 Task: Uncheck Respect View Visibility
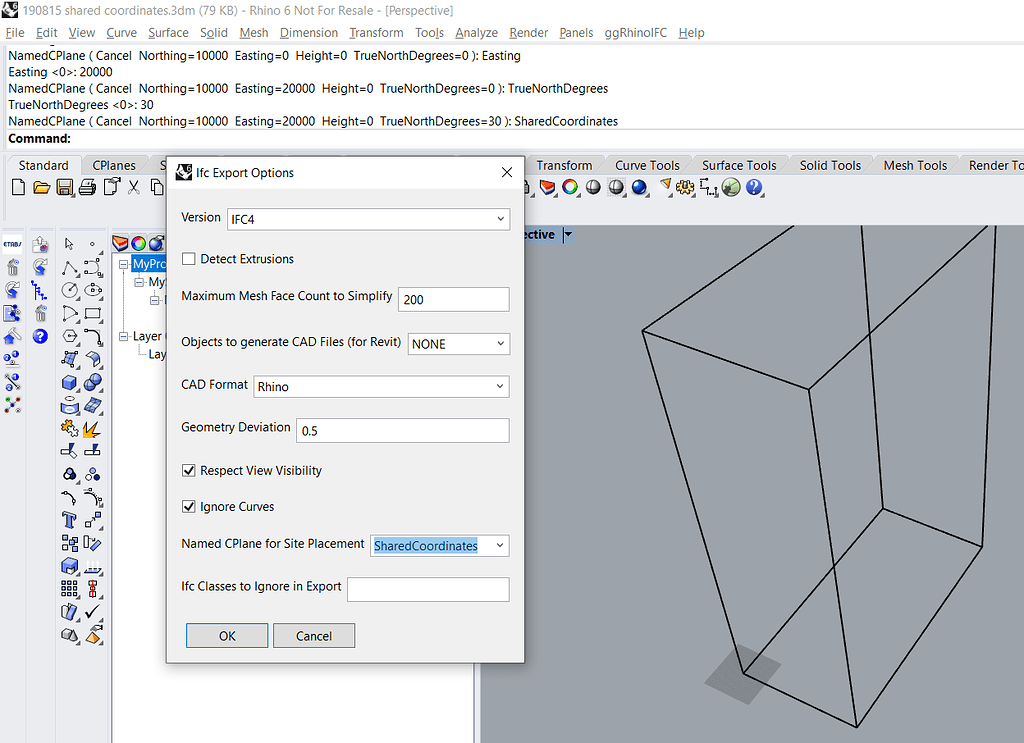(188, 470)
